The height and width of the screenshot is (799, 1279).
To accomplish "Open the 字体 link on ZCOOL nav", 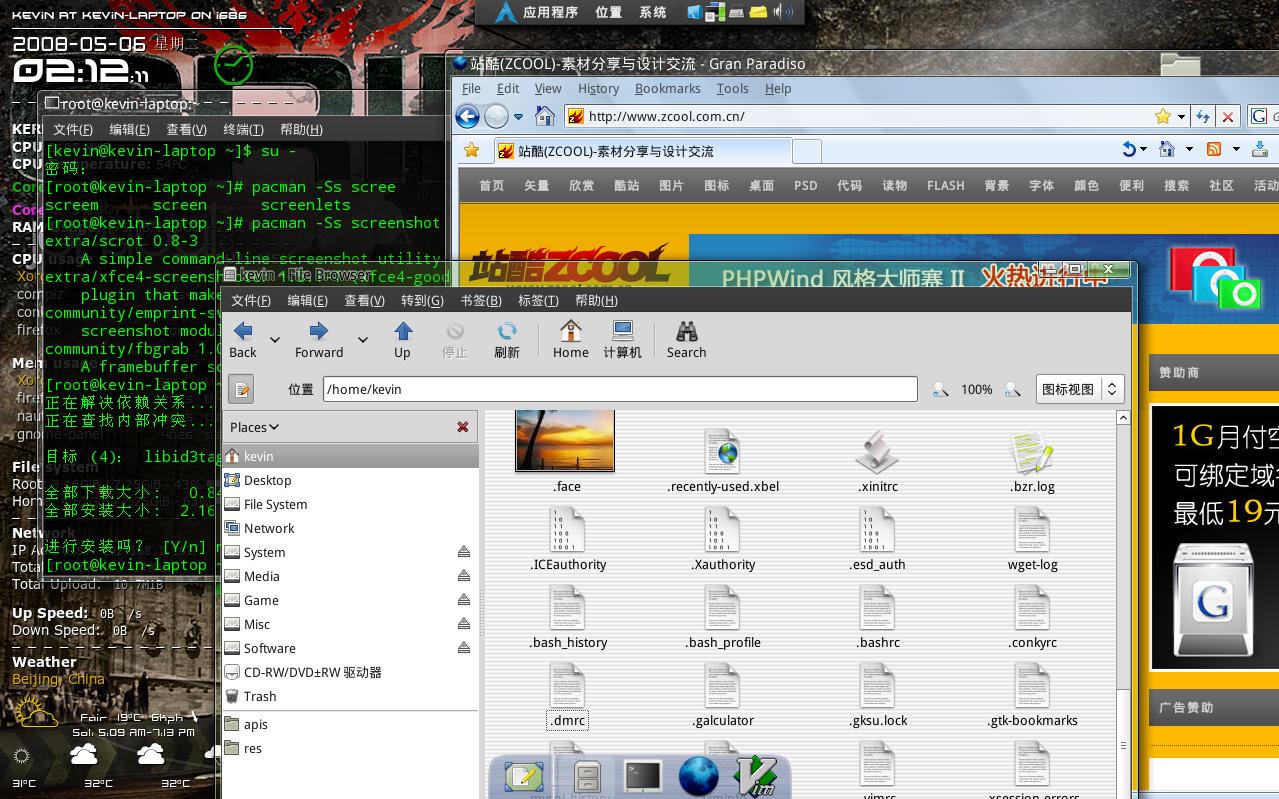I will (x=1042, y=185).
